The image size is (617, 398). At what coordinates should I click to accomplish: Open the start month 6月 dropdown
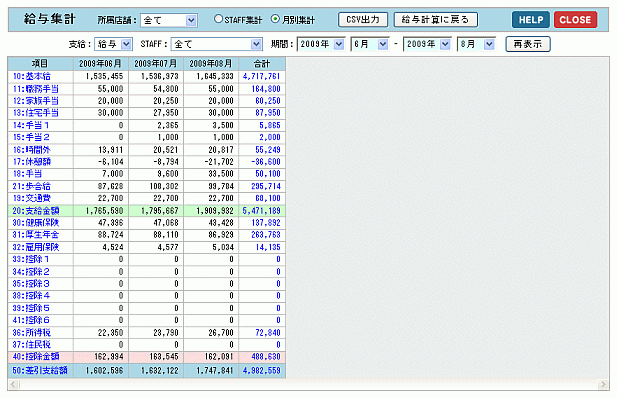[x=369, y=44]
